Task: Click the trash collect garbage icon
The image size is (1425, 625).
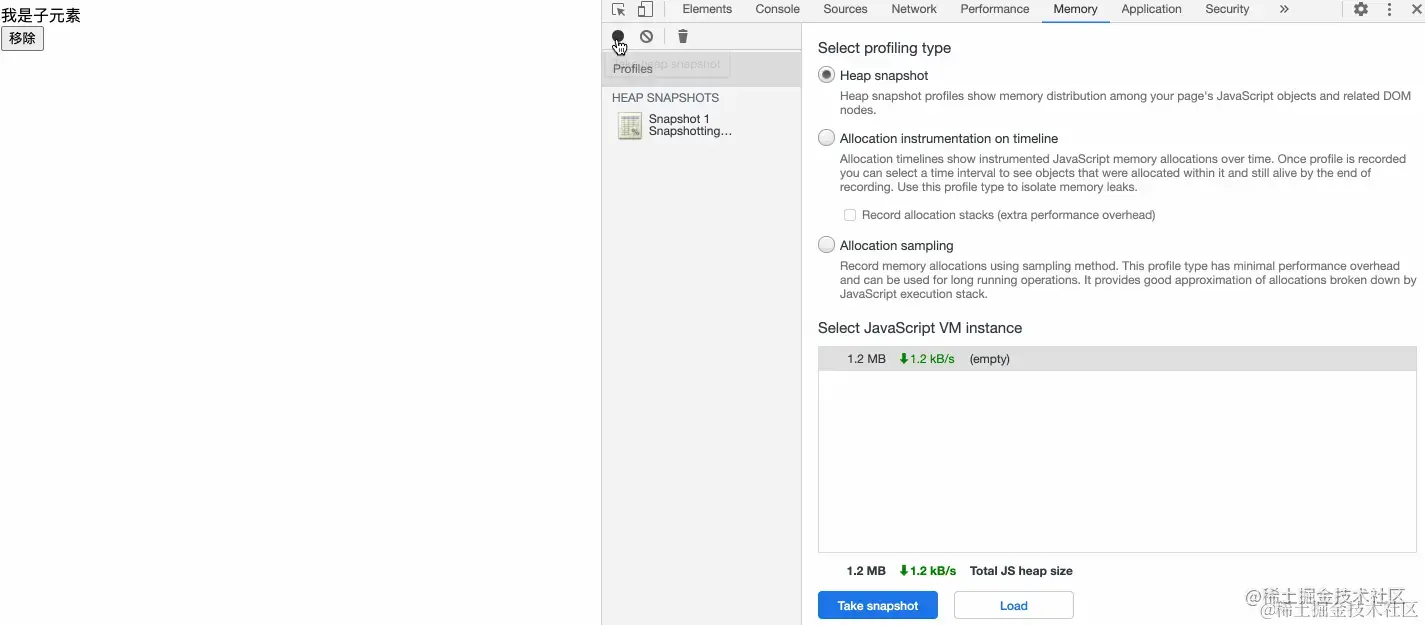Action: tap(683, 36)
